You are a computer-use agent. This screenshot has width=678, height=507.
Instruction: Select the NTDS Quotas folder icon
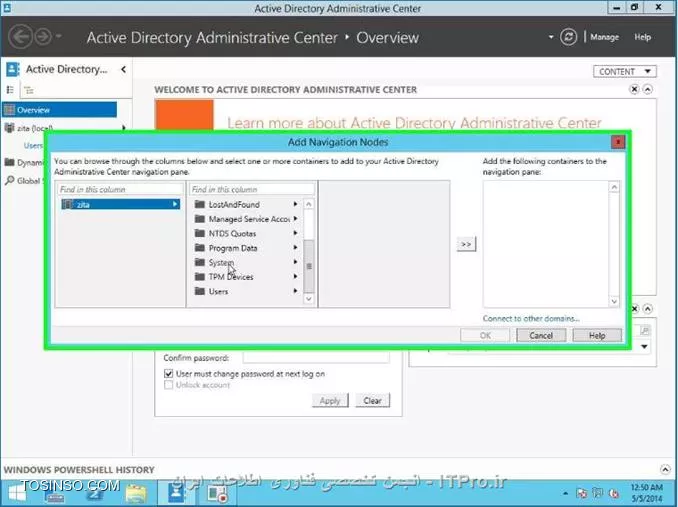point(199,233)
